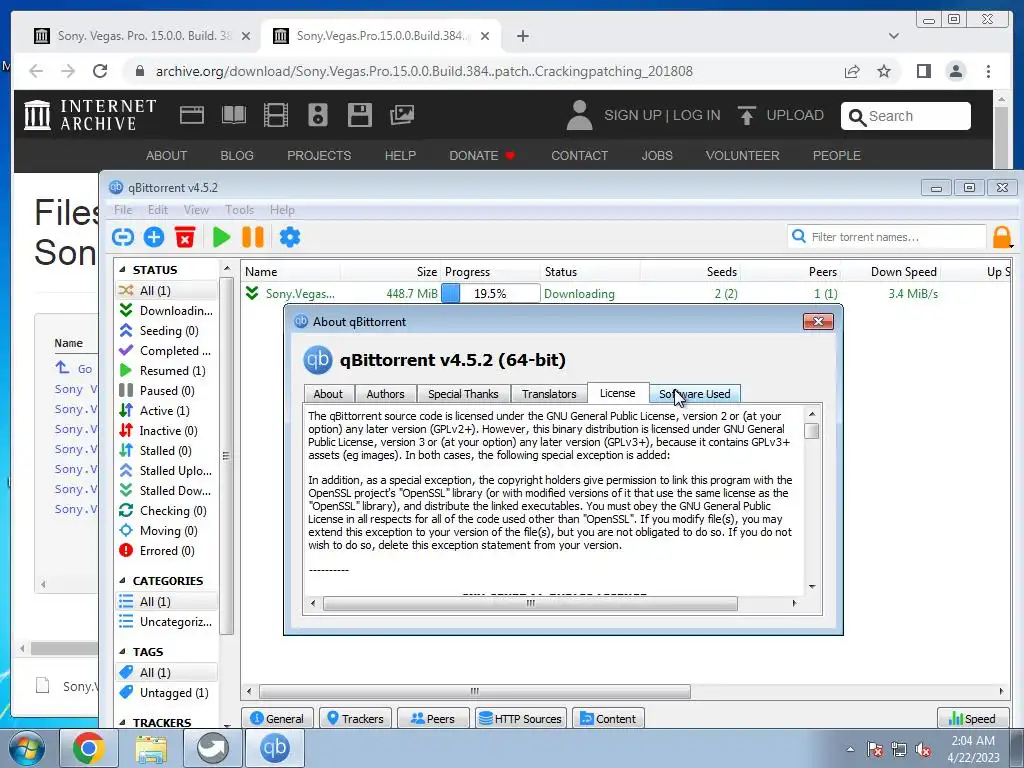Open Chrome three-dot menu
Screen dimensions: 1024x768
pos(988,71)
